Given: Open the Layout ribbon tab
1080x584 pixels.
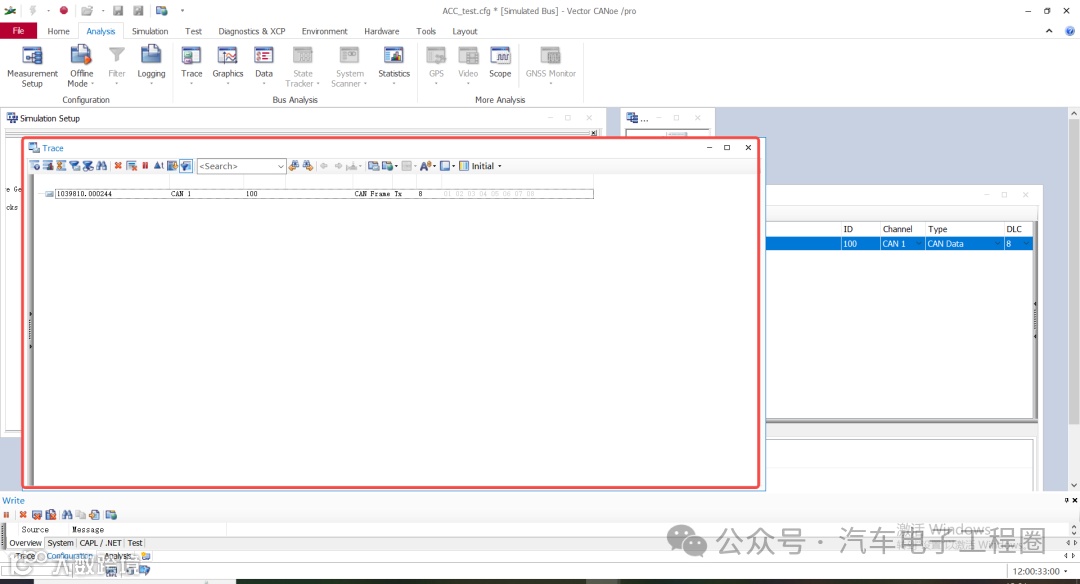Looking at the screenshot, I should (465, 31).
